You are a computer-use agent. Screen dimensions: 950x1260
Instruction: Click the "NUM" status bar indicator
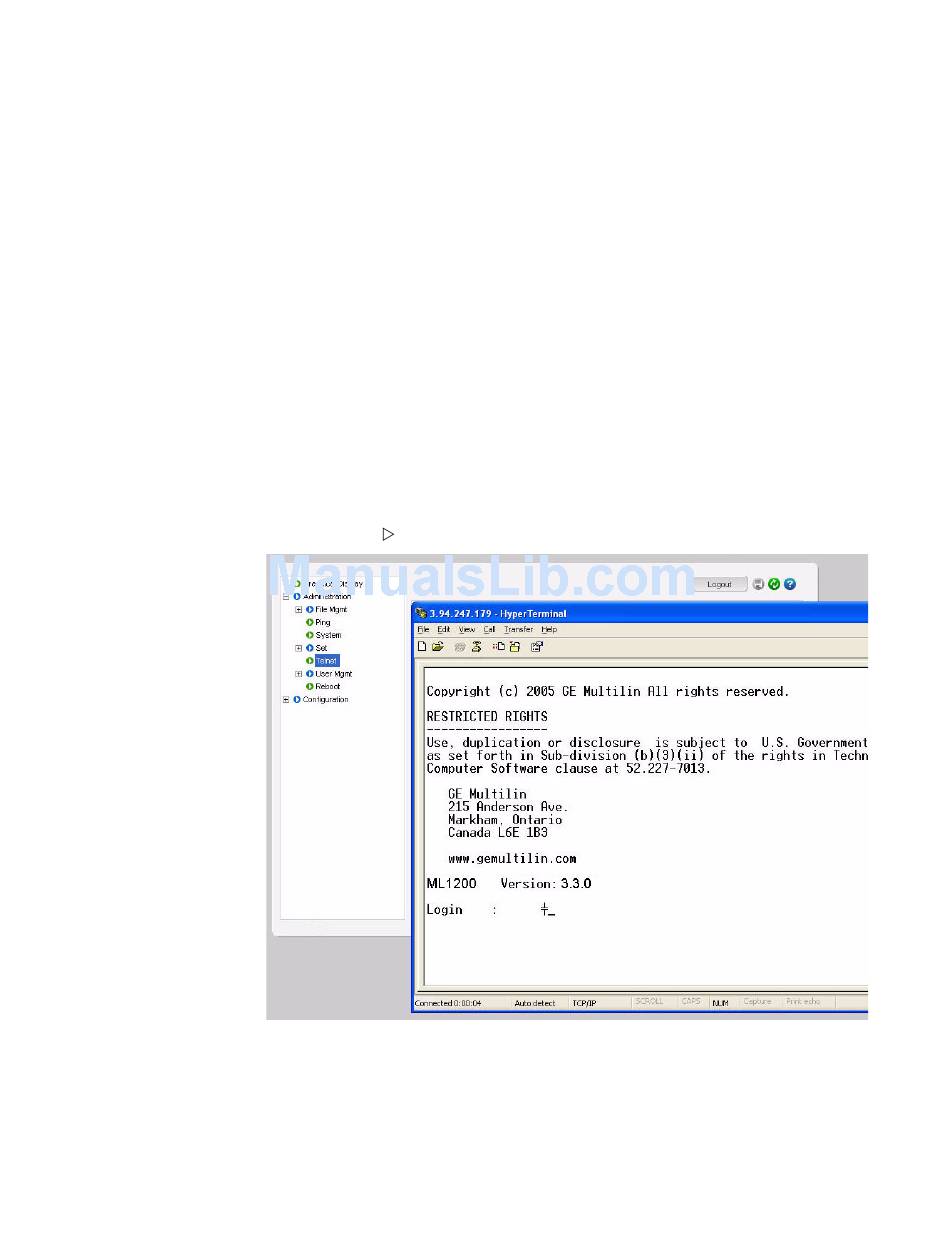pyautogui.click(x=720, y=1003)
